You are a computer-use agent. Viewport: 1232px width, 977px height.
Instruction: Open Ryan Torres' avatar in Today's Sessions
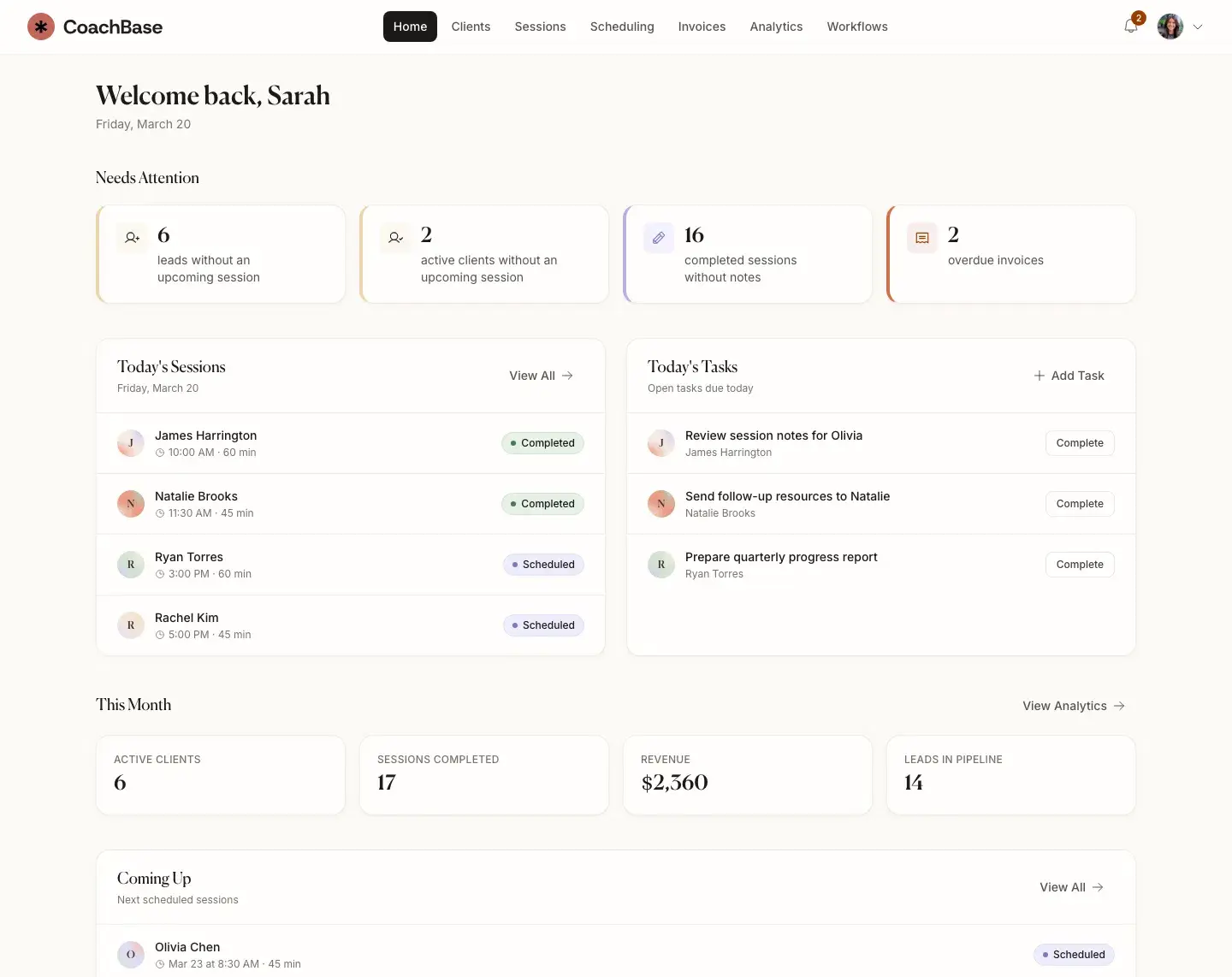click(x=131, y=565)
